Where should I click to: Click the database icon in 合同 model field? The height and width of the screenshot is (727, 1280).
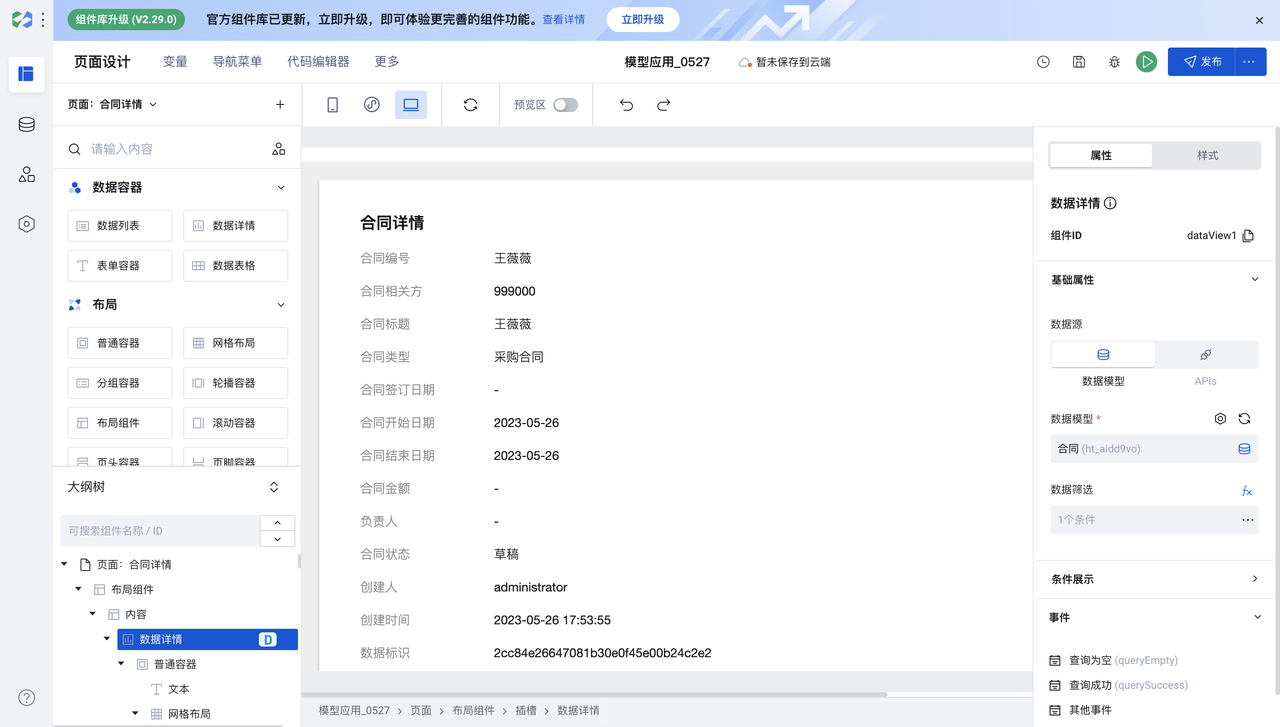pos(1245,449)
